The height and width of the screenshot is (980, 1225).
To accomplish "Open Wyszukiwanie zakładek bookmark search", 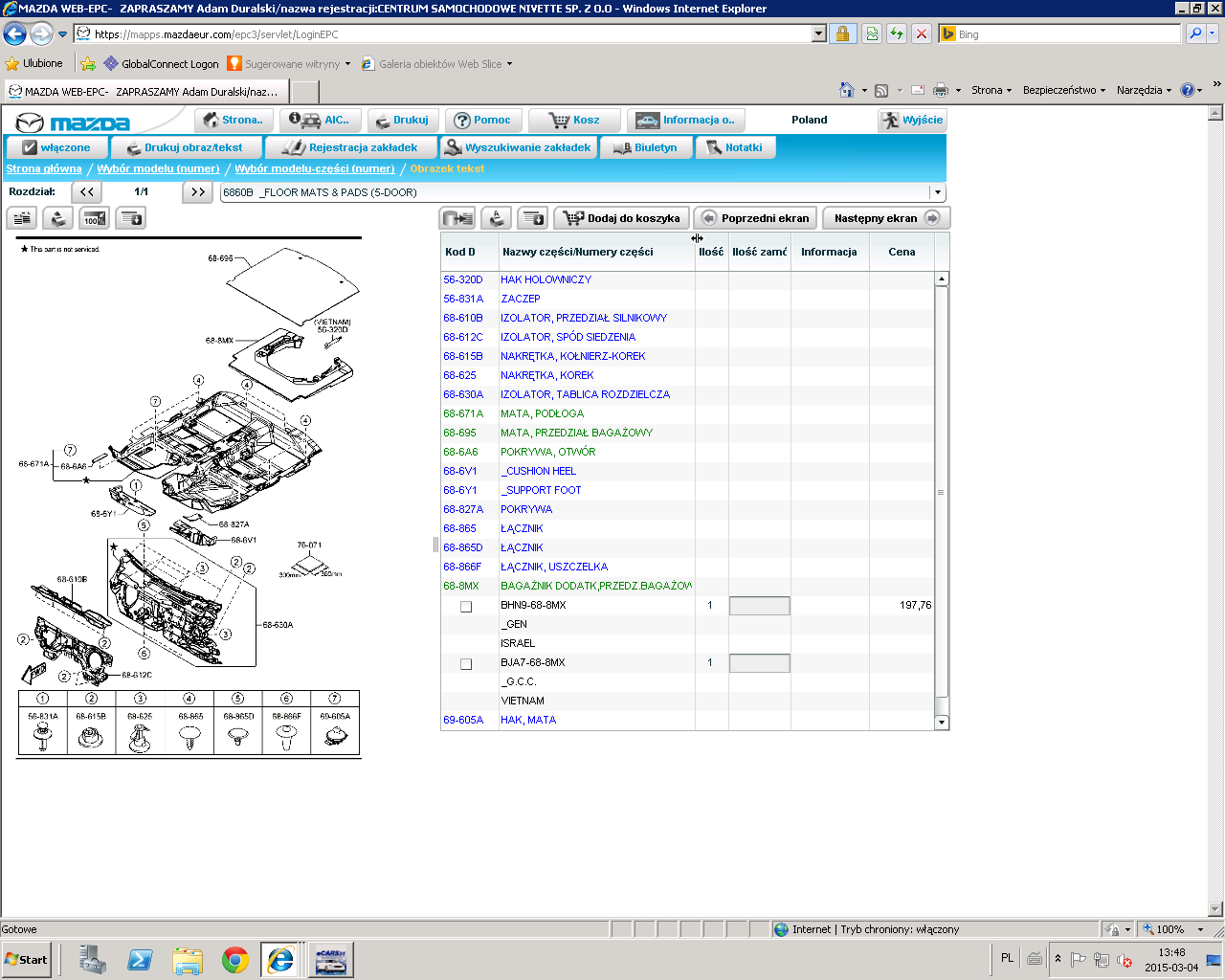I will click(x=518, y=147).
